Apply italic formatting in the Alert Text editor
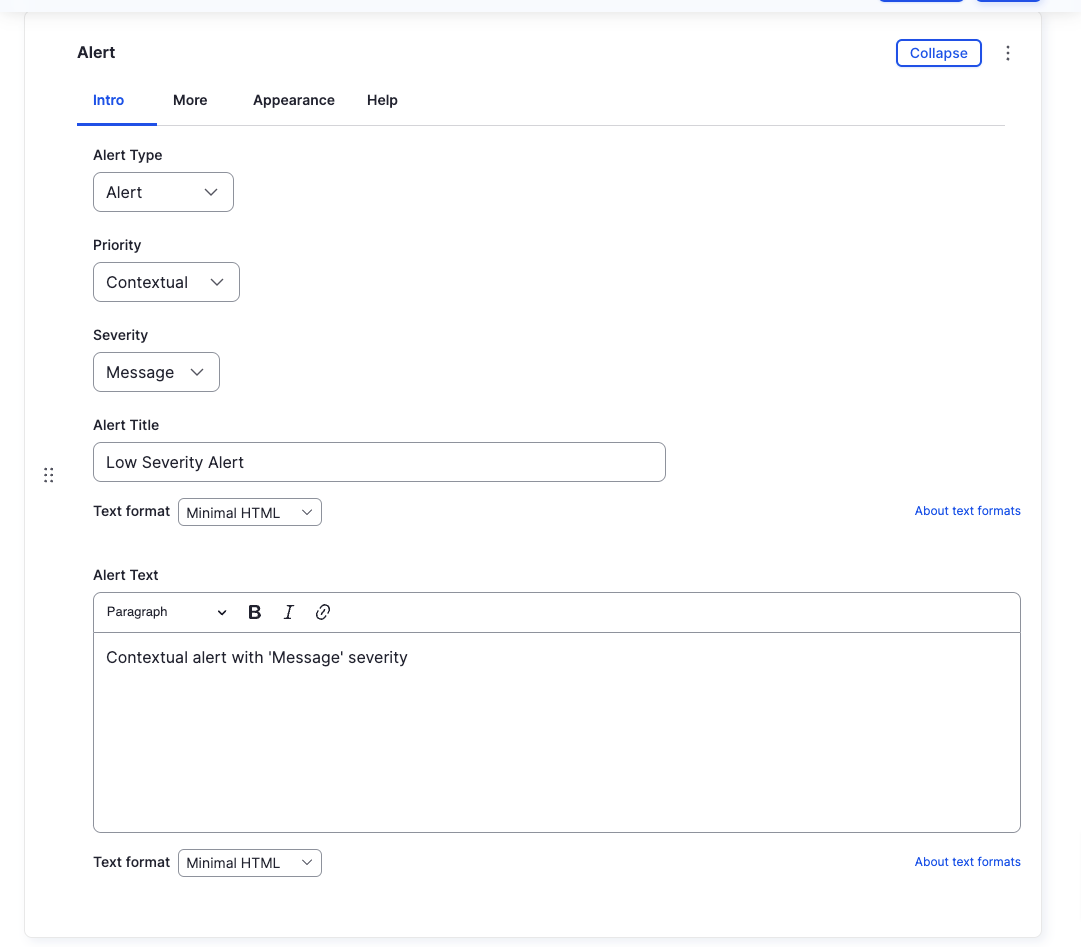This screenshot has width=1081, height=947. (288, 611)
